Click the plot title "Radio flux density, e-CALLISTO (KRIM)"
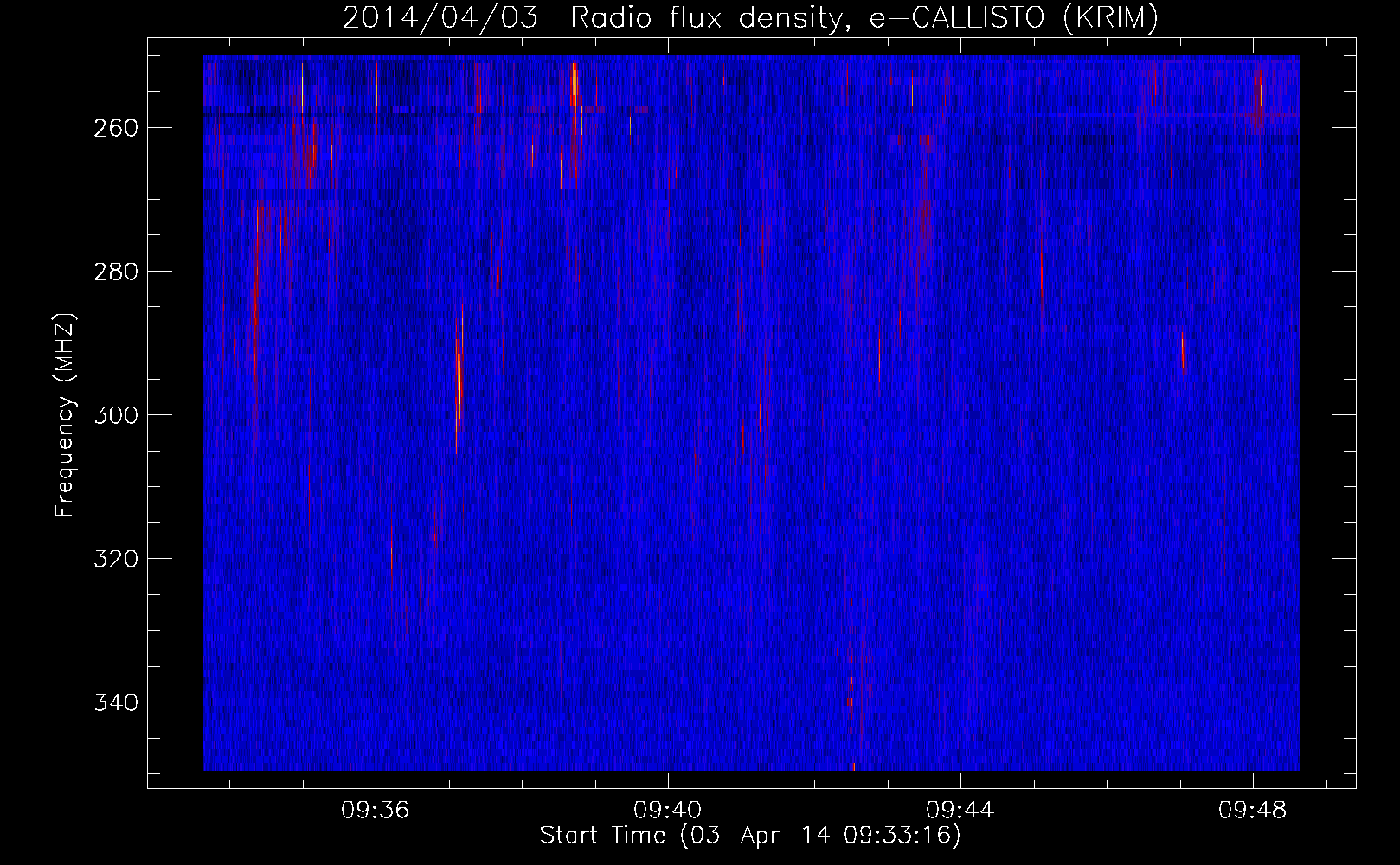 (x=864, y=17)
